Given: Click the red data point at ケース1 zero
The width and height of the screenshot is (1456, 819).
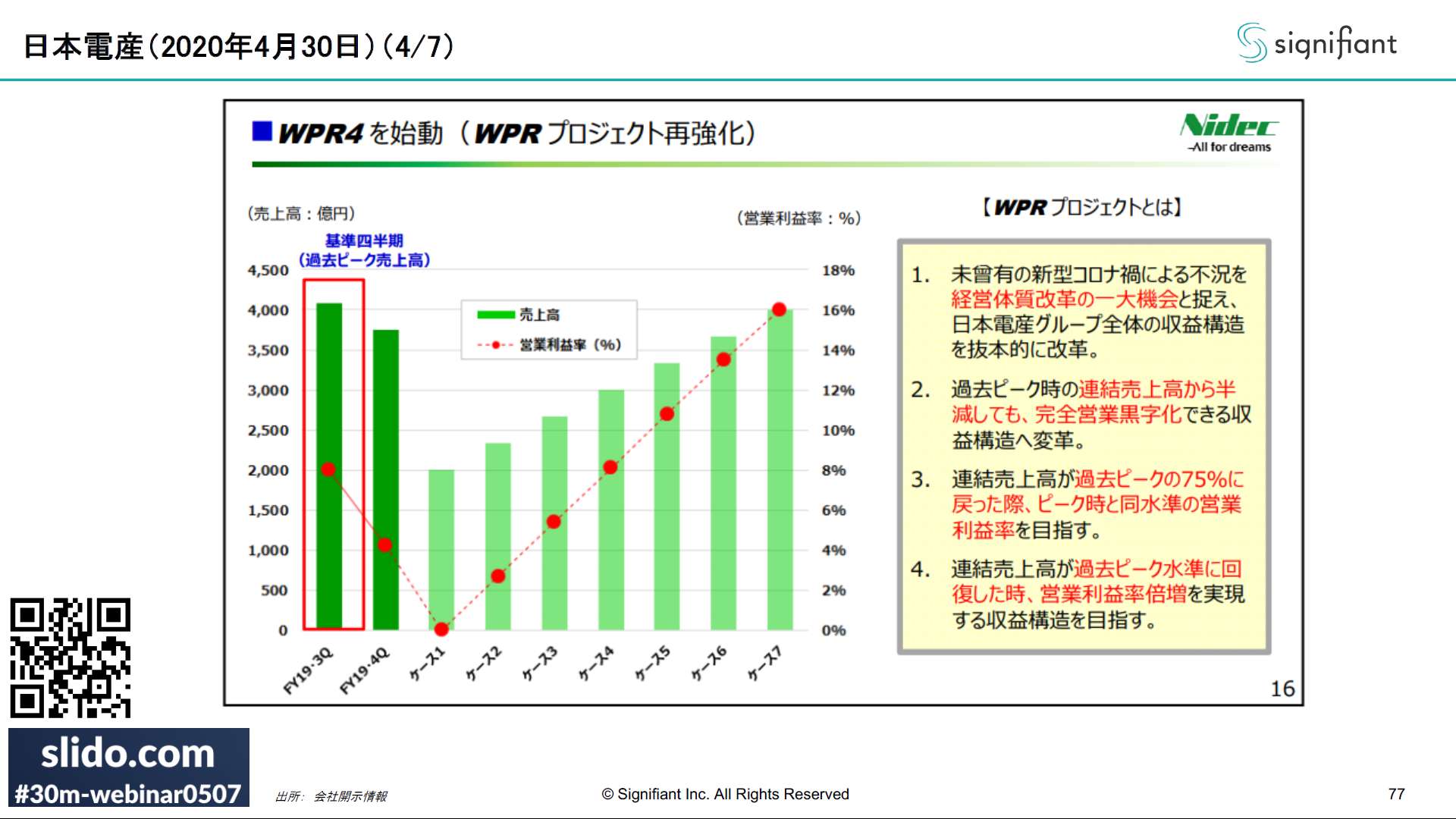Looking at the screenshot, I should pos(441,629).
